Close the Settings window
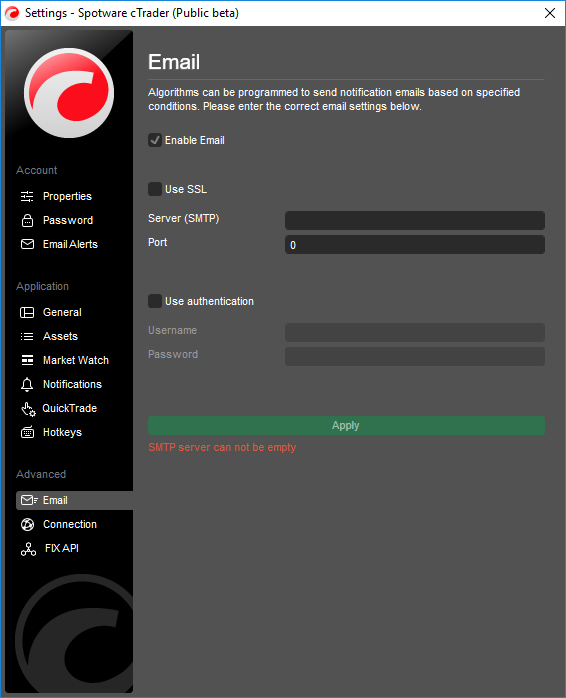This screenshot has width=566, height=698. [x=550, y=13]
